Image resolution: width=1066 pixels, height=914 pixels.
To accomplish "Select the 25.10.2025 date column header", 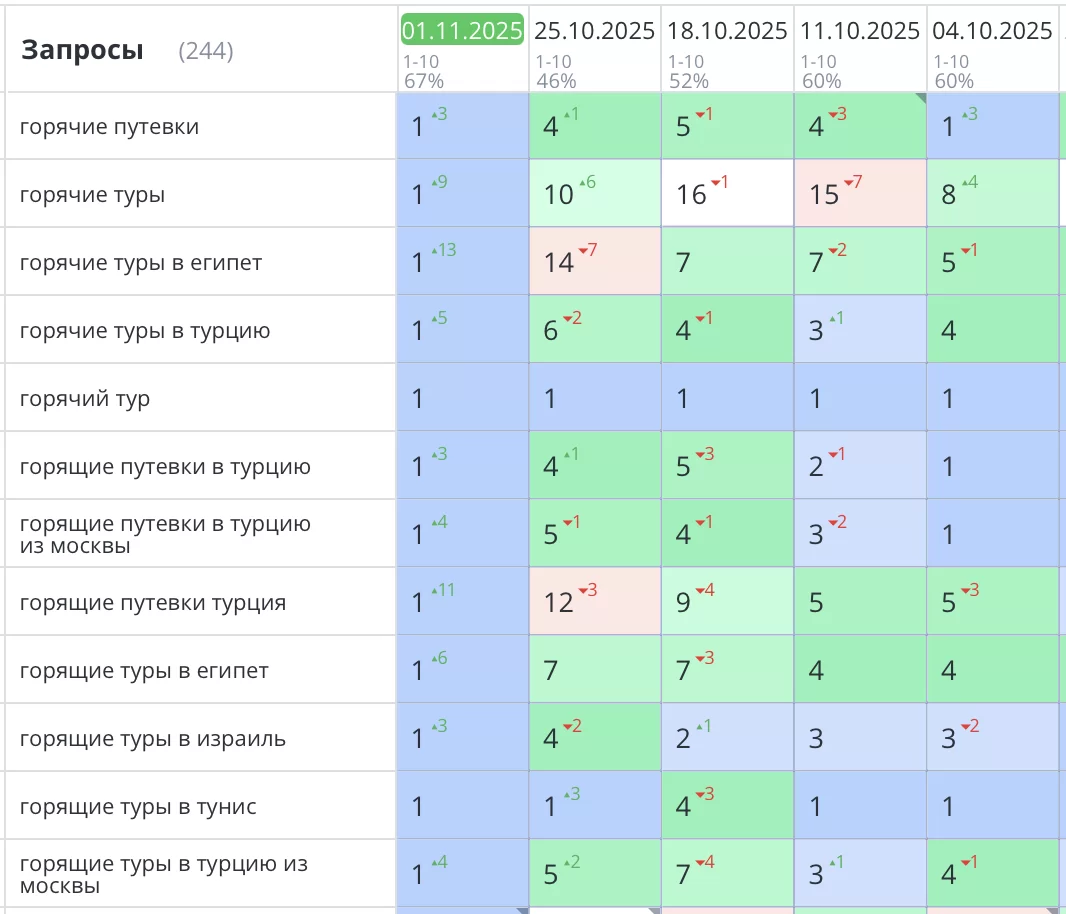I will click(594, 31).
